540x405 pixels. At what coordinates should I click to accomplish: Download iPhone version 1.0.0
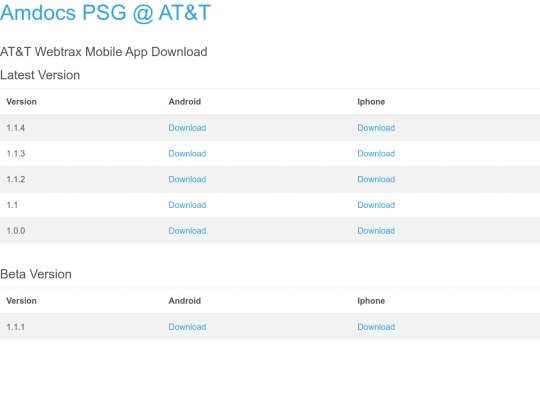(376, 231)
